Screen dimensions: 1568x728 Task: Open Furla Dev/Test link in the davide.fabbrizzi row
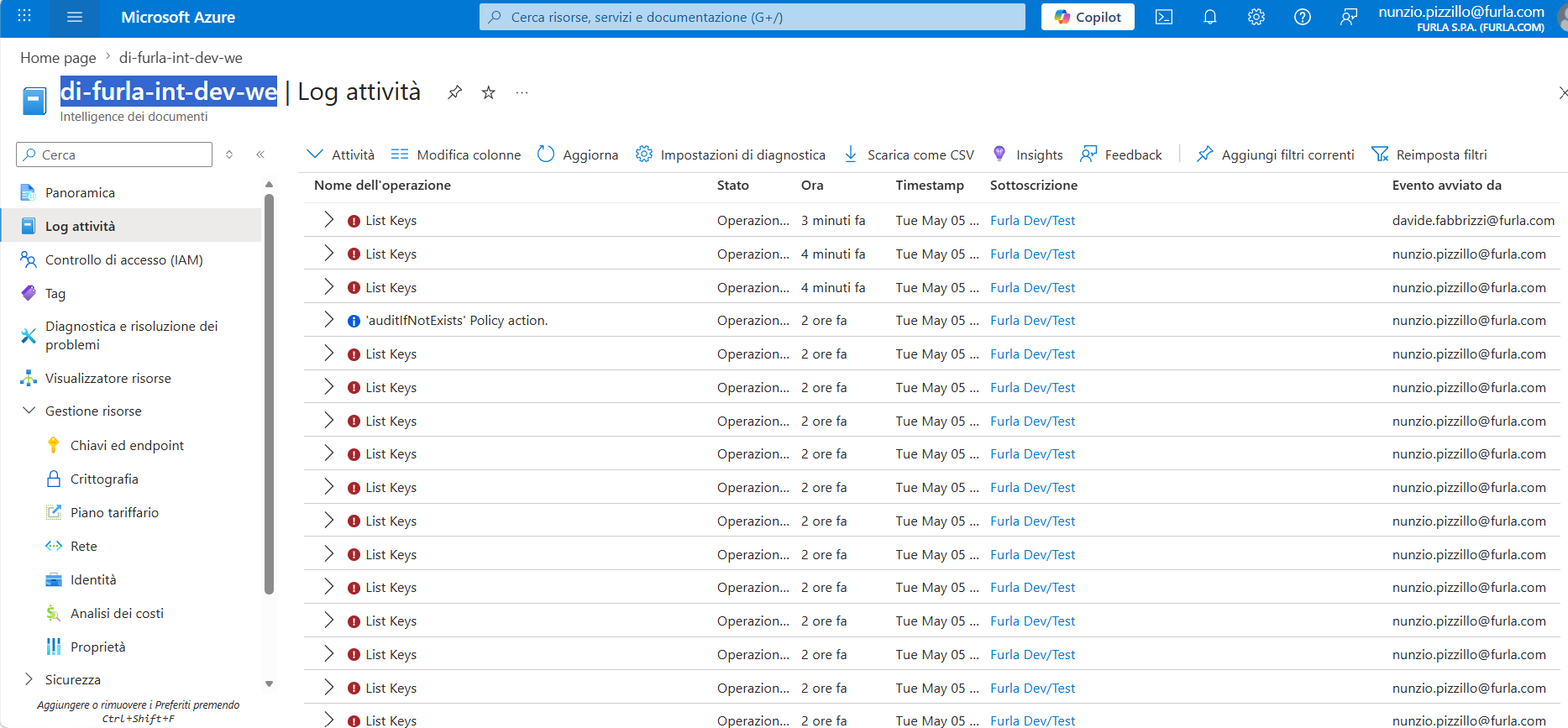pyautogui.click(x=1032, y=220)
